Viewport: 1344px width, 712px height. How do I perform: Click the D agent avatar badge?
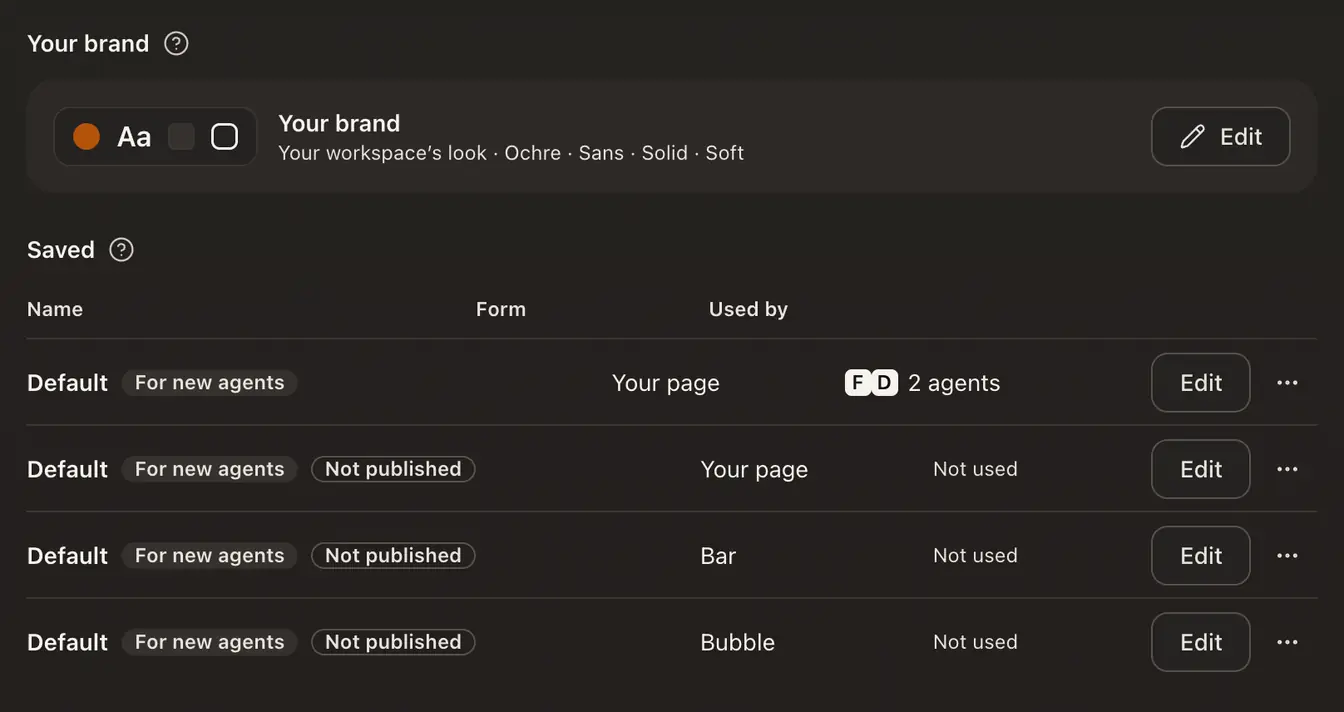click(x=884, y=382)
